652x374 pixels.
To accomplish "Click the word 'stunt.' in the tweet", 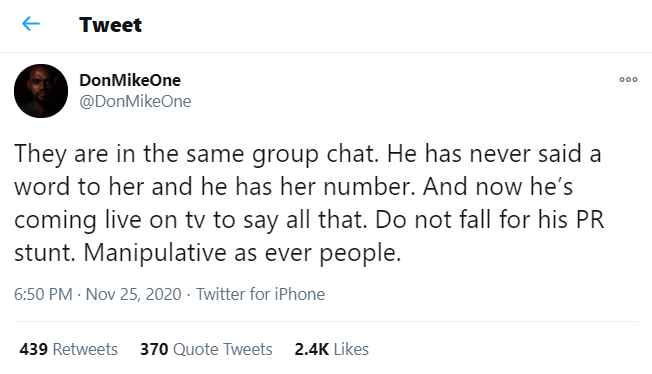I will coord(44,253).
